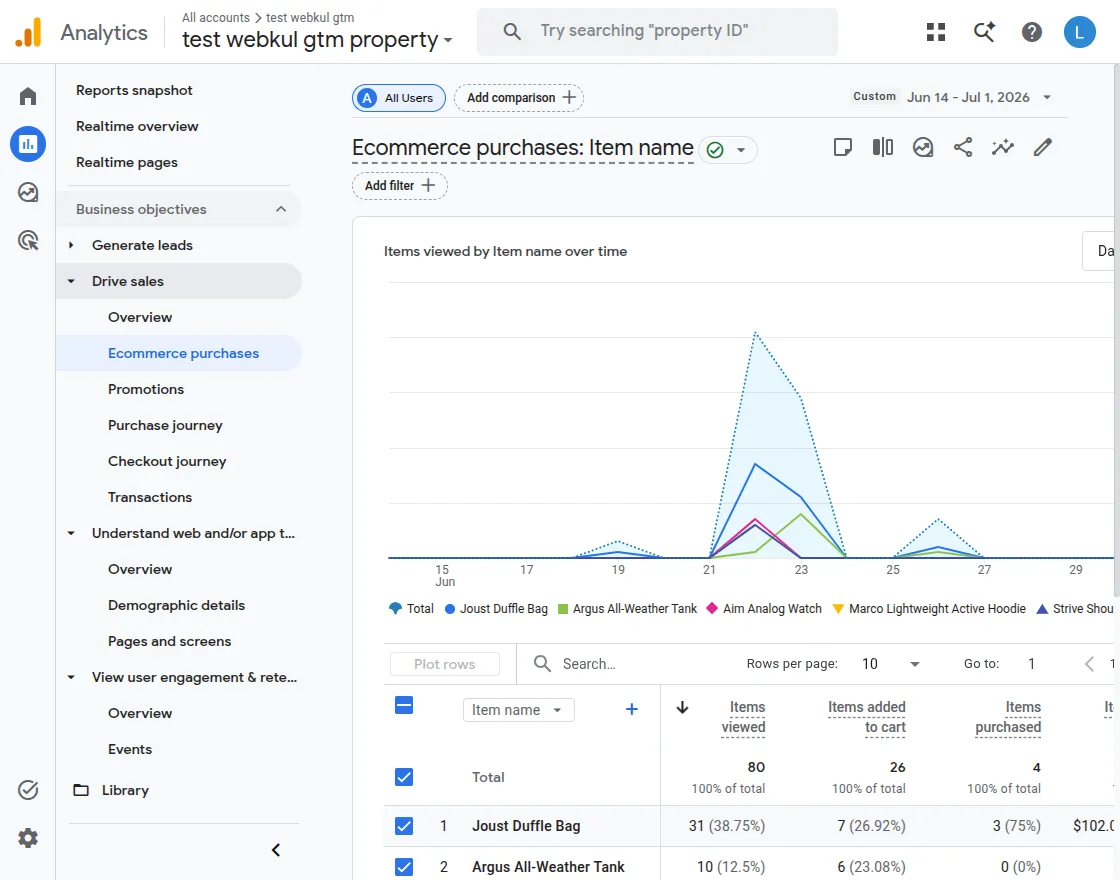The width and height of the screenshot is (1120, 880).
Task: Open the report annotations note icon
Action: 843,147
